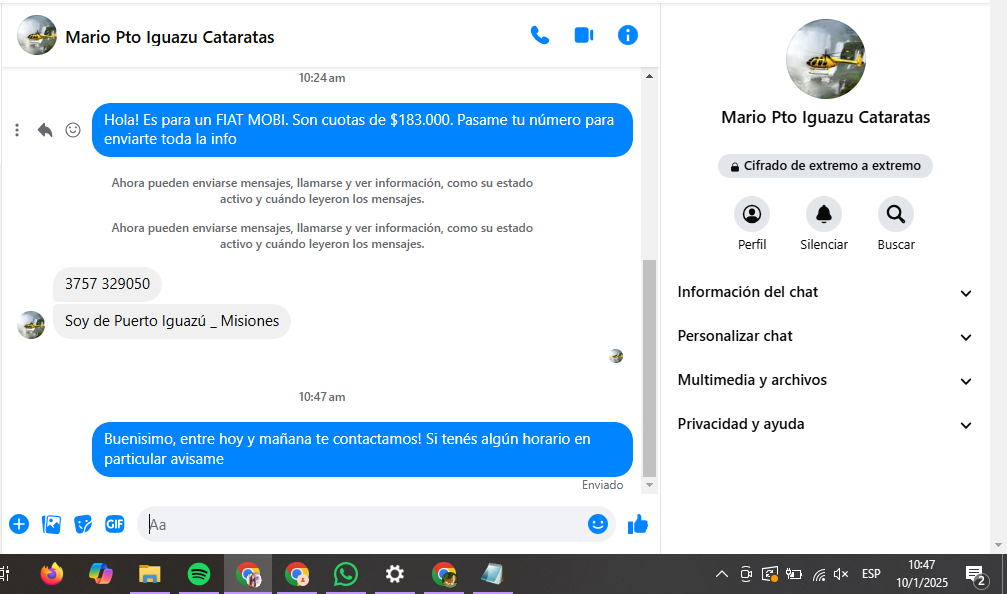Click the phone number message 3757 329050
The image size is (1007, 594).
(107, 284)
